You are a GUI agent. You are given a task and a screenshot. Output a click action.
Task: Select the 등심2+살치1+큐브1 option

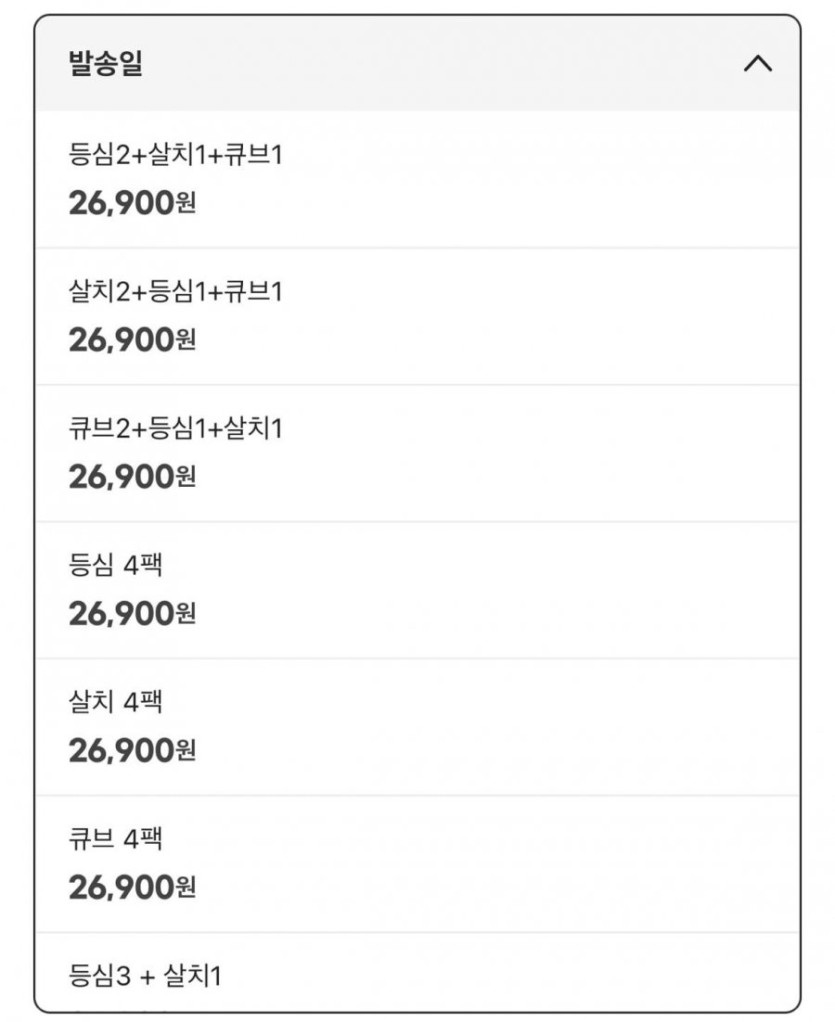(175, 155)
